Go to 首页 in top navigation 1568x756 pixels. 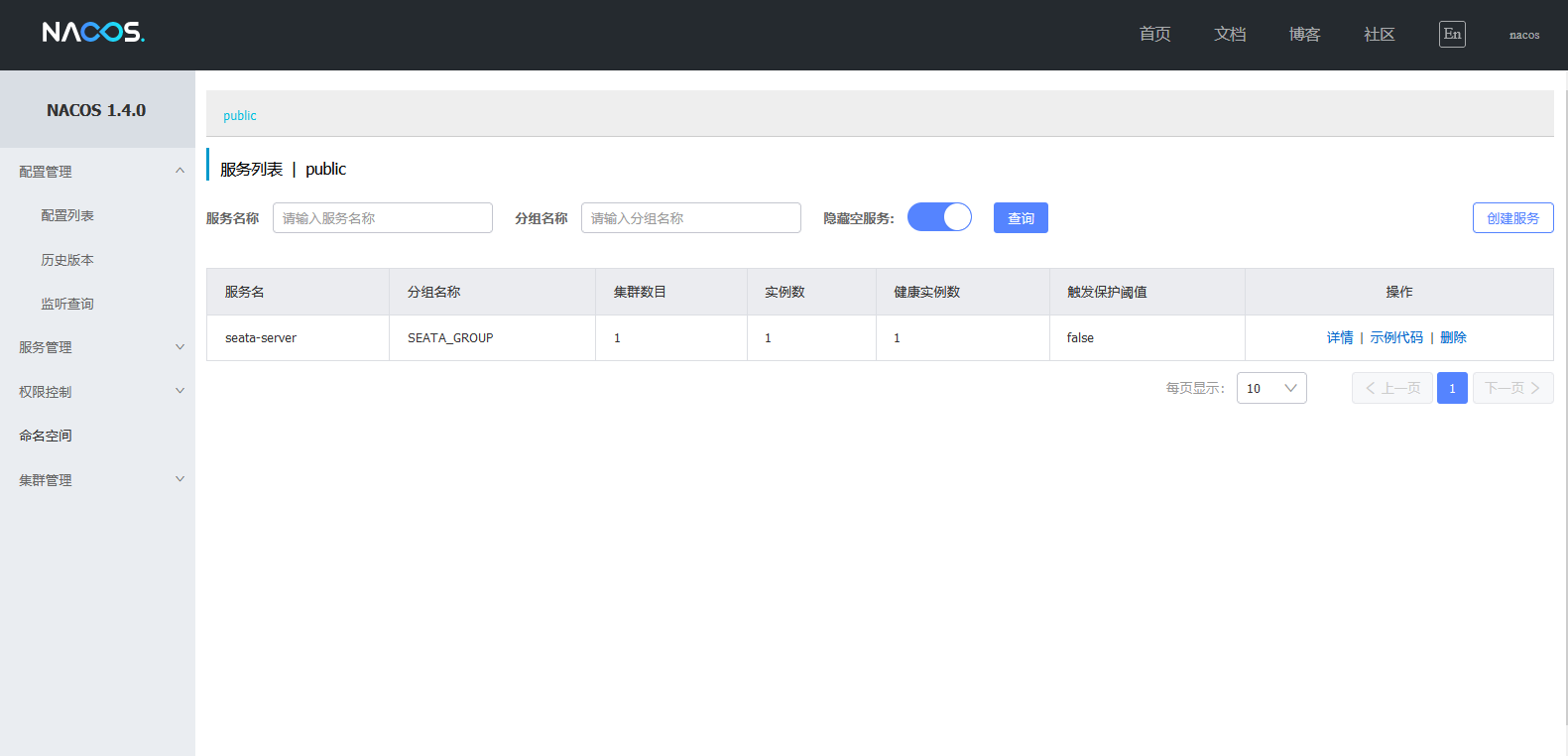click(x=1154, y=34)
